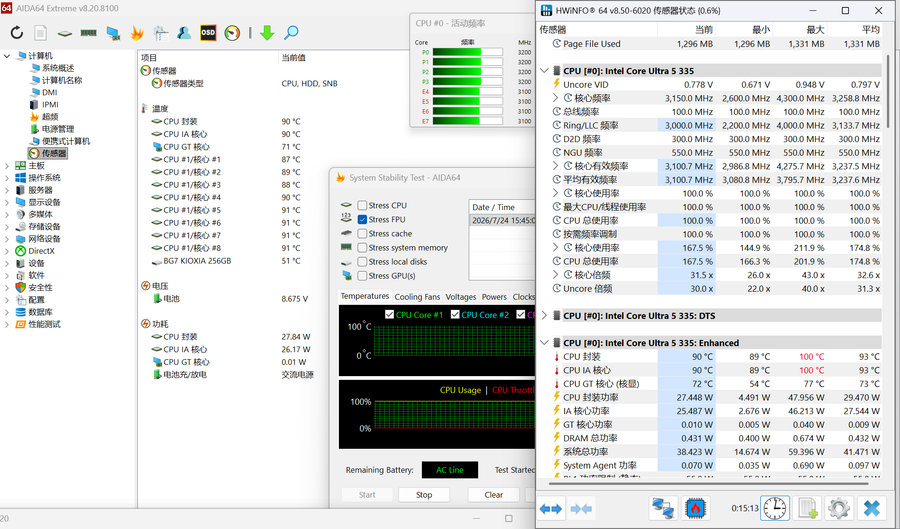Uncheck the Stress FPU checkbox
The image size is (900, 529).
click(362, 219)
